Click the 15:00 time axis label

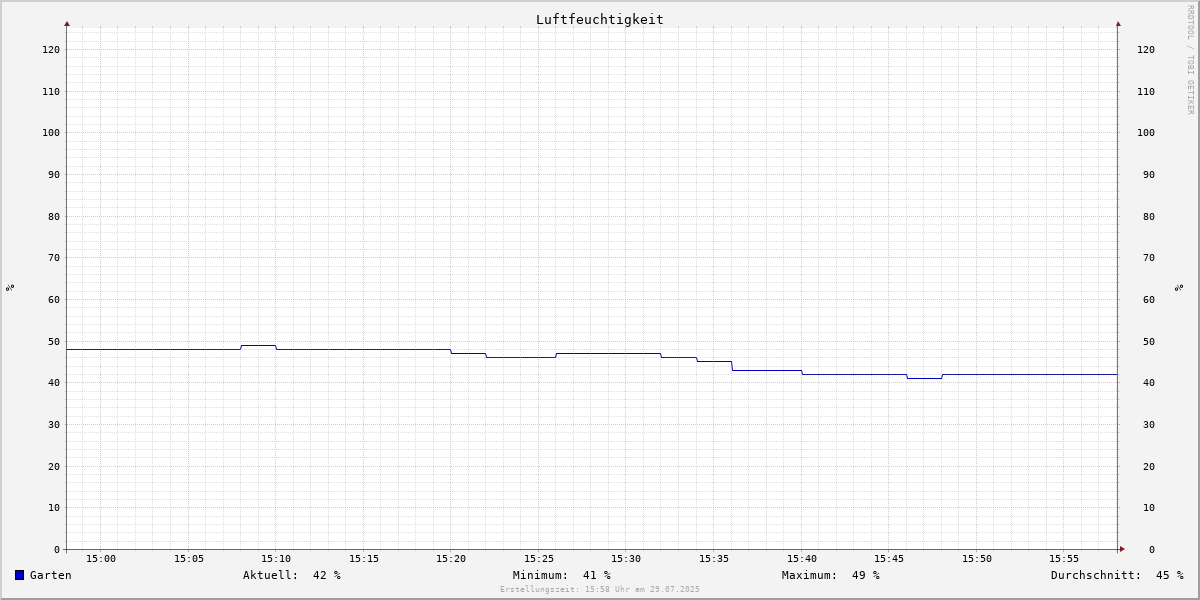pos(101,558)
